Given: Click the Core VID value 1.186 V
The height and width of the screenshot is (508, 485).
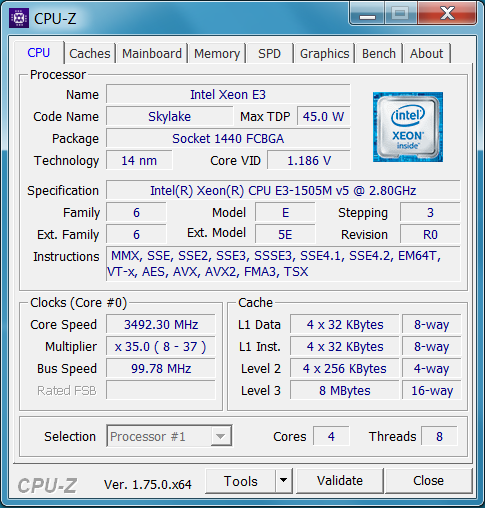Looking at the screenshot, I should 309,160.
